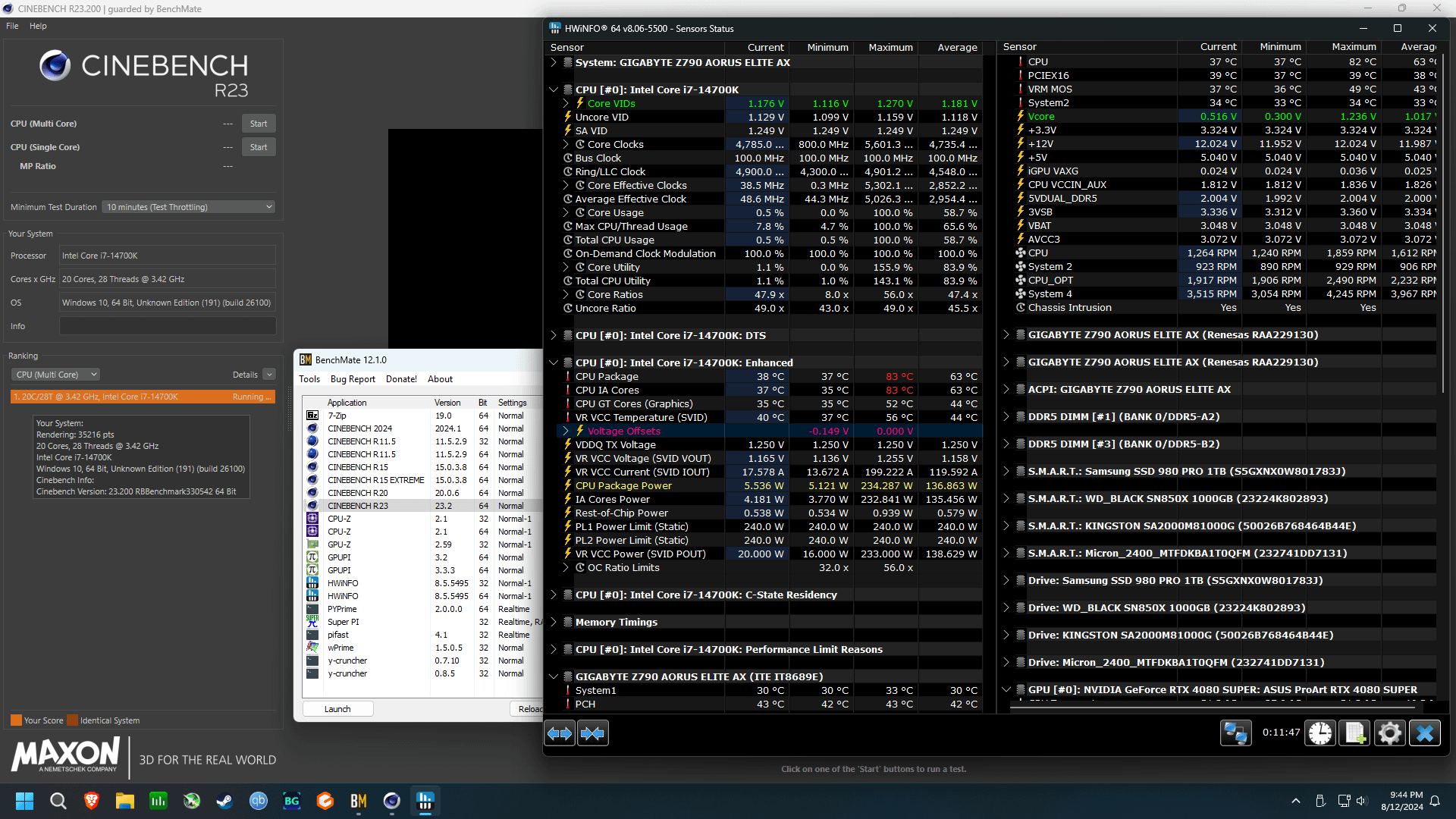Click HWiNFO collapse columns arrows button
The image size is (1456, 819).
[593, 733]
